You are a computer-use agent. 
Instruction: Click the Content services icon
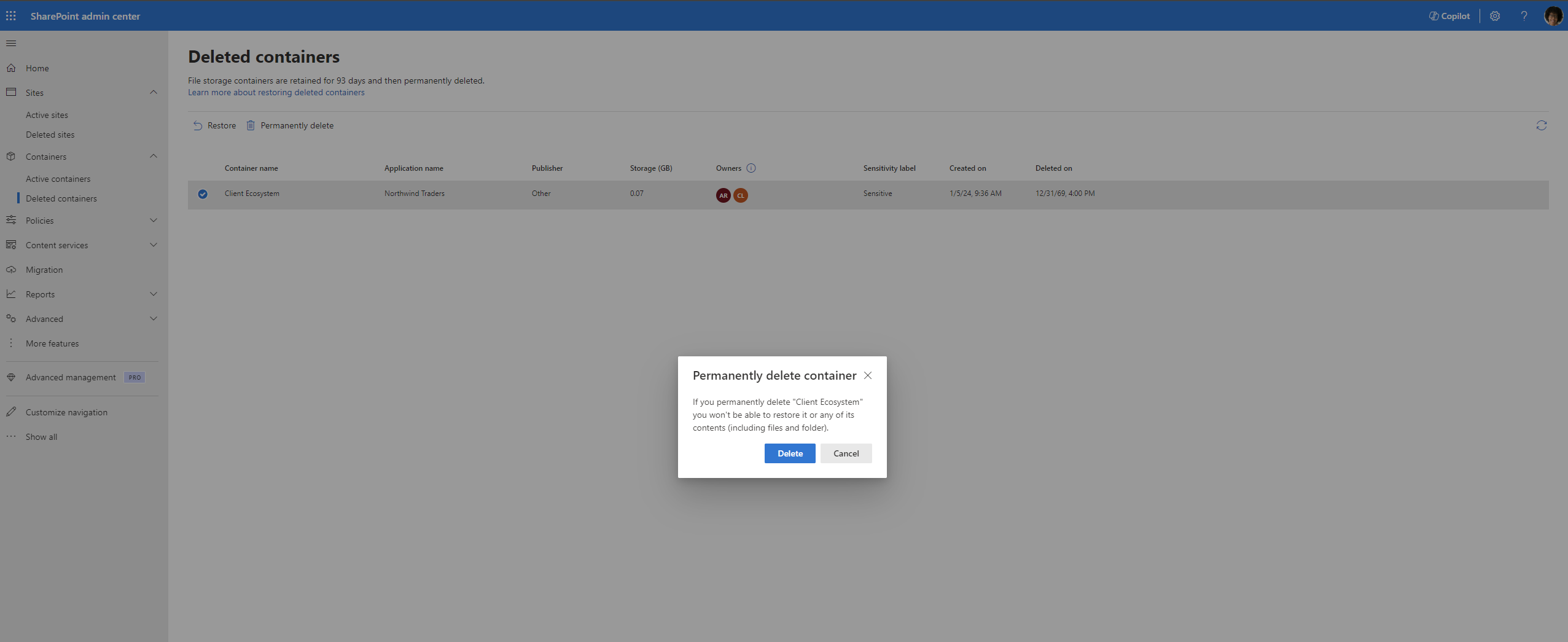tap(11, 245)
